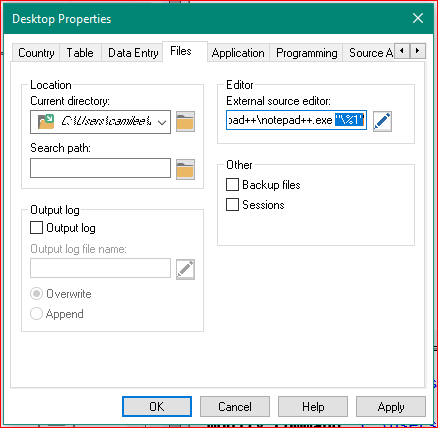Enable the Output log checkbox
This screenshot has height=428, width=438.
pyautogui.click(x=36, y=228)
